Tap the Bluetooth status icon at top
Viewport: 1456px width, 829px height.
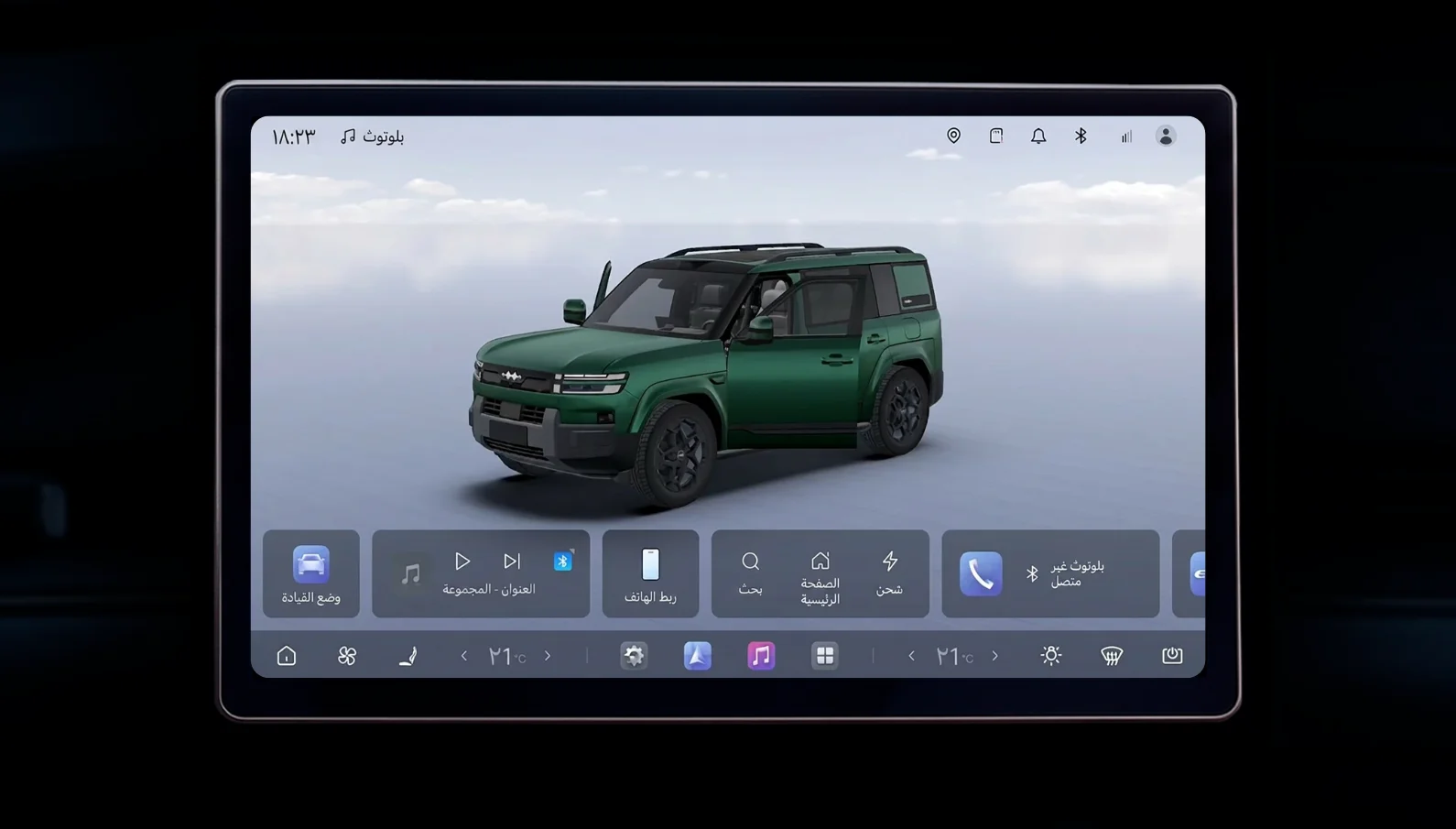point(1081,136)
